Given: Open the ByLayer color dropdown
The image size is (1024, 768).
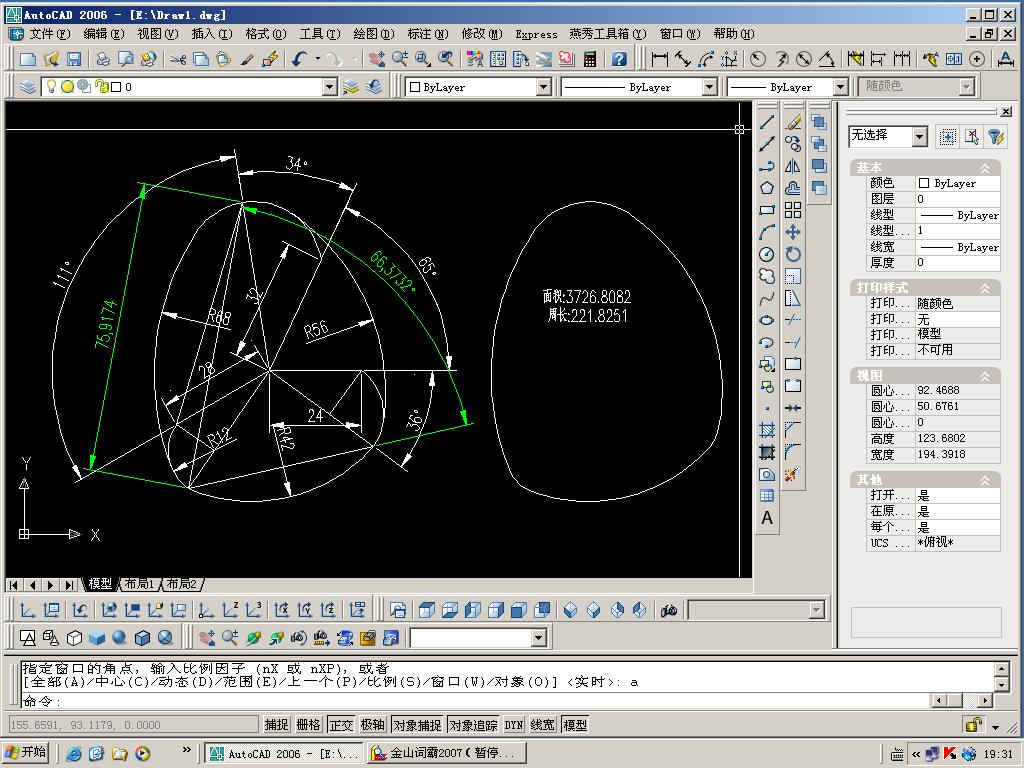Looking at the screenshot, I should coord(543,87).
